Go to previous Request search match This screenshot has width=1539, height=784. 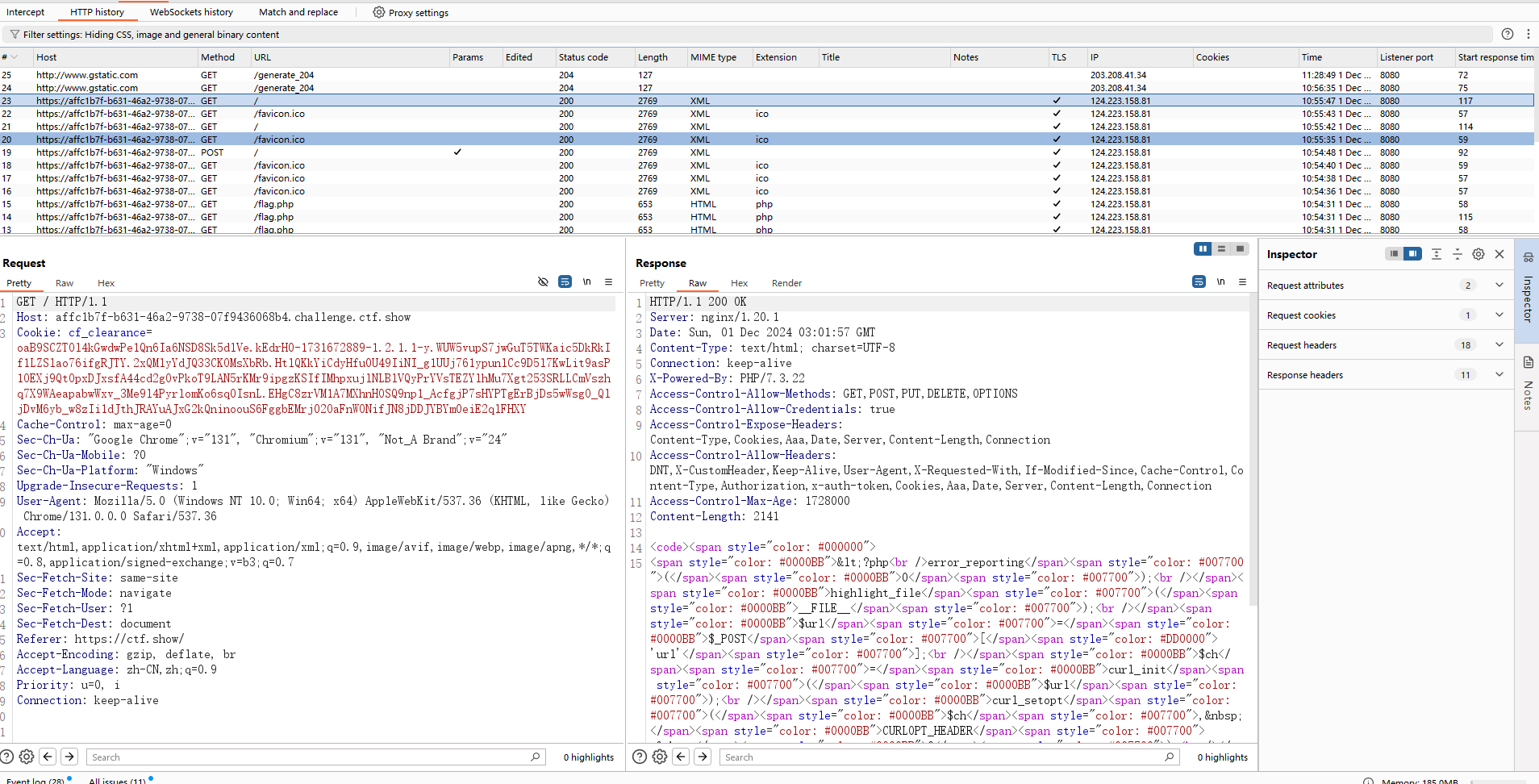48,757
